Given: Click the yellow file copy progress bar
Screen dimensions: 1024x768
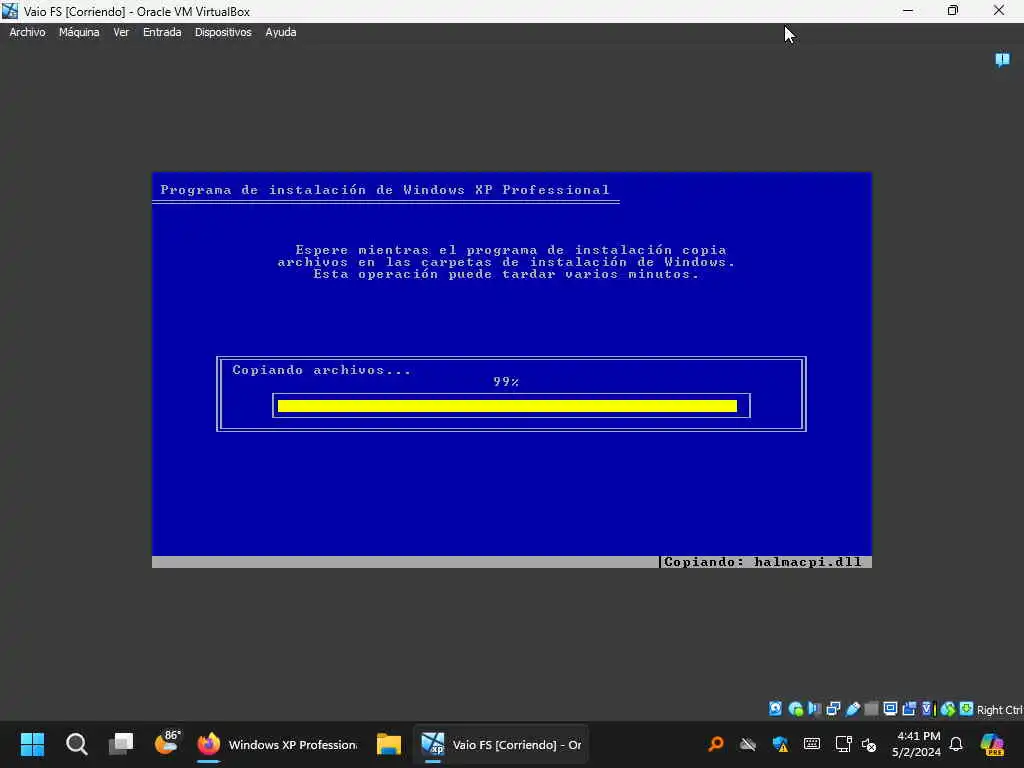Looking at the screenshot, I should tap(507, 406).
